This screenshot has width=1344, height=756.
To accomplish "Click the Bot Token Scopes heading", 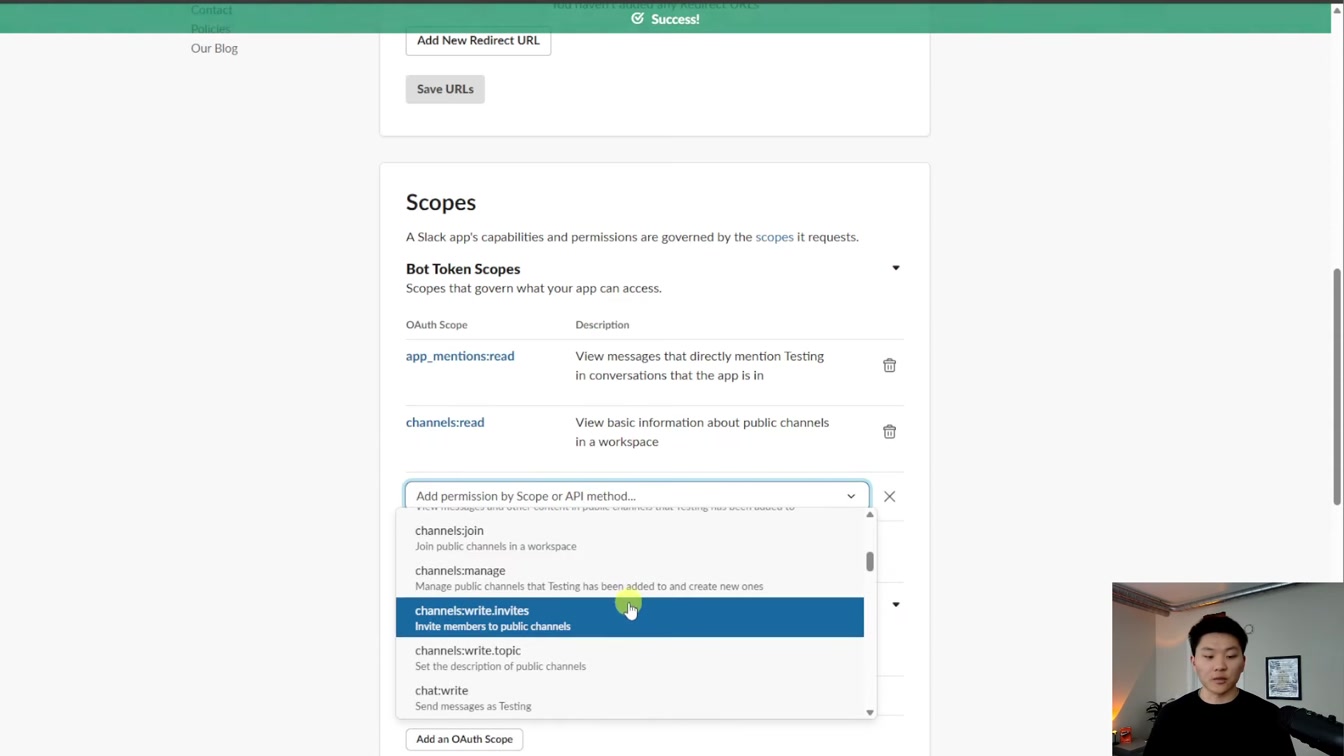I will click(463, 269).
